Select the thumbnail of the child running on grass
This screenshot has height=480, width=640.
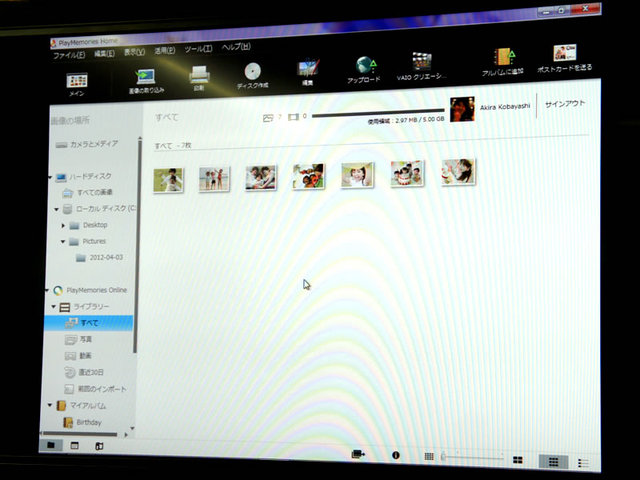(x=169, y=180)
